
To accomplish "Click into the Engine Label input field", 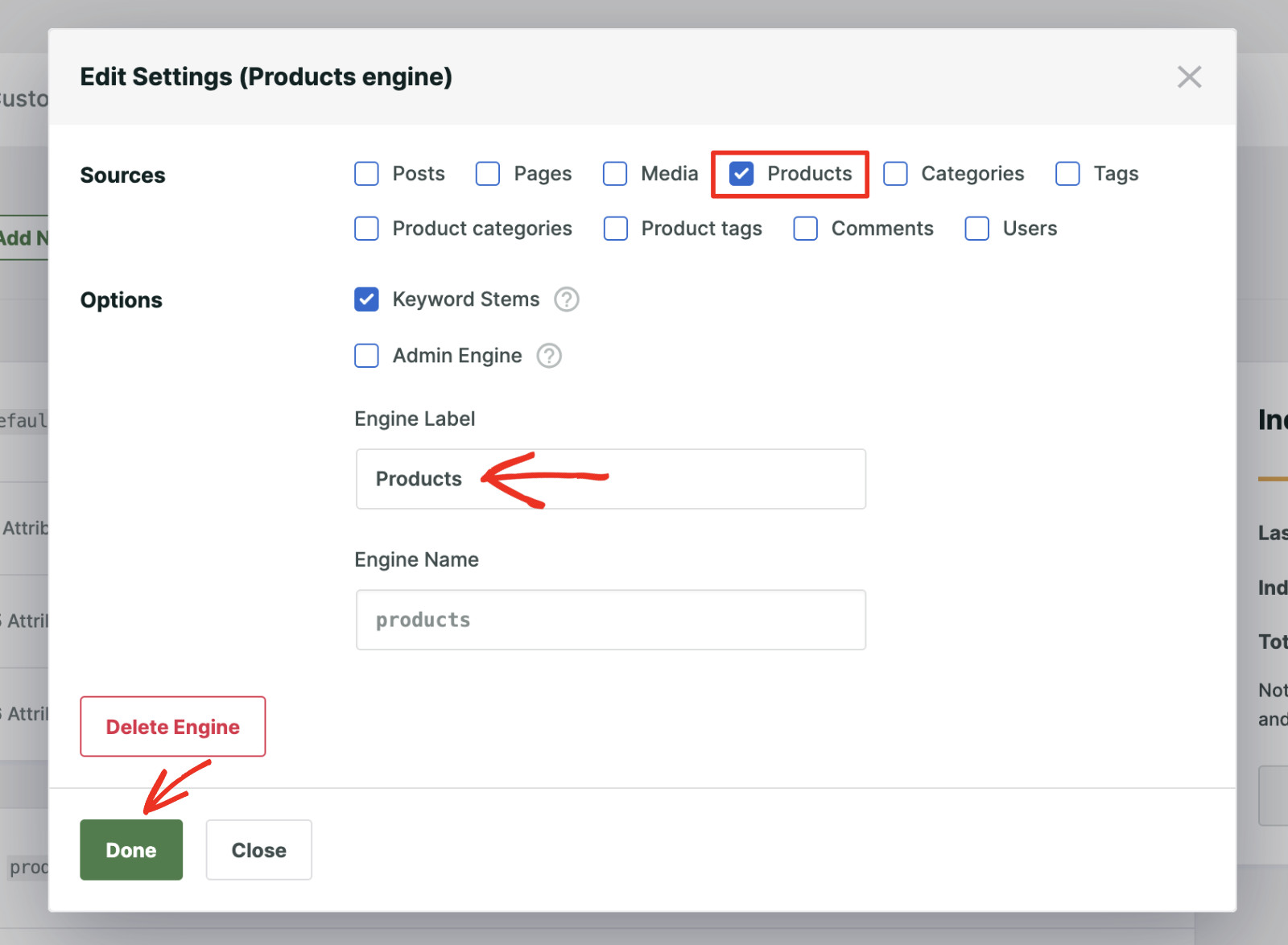I will (611, 479).
